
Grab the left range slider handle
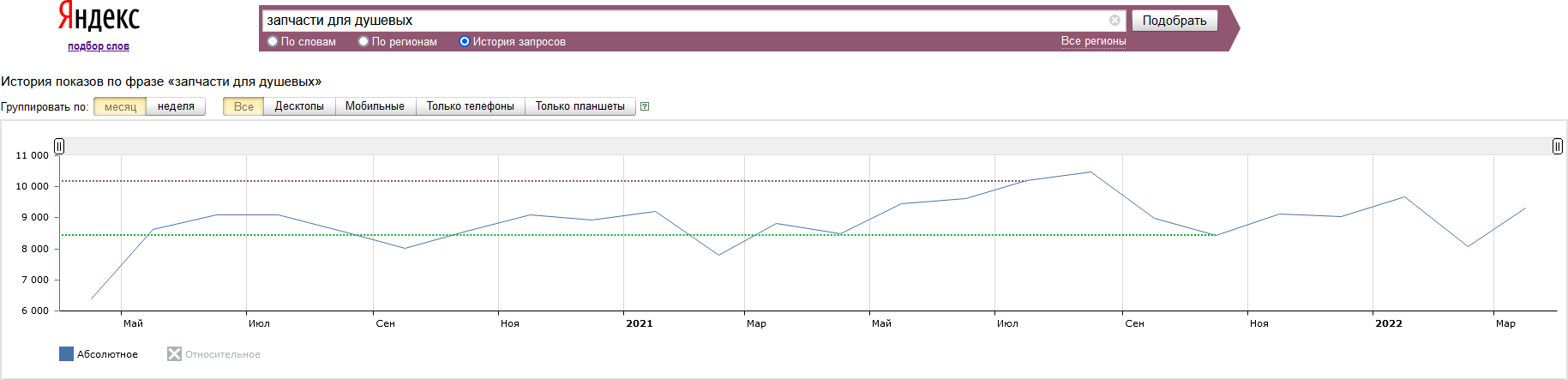click(59, 147)
